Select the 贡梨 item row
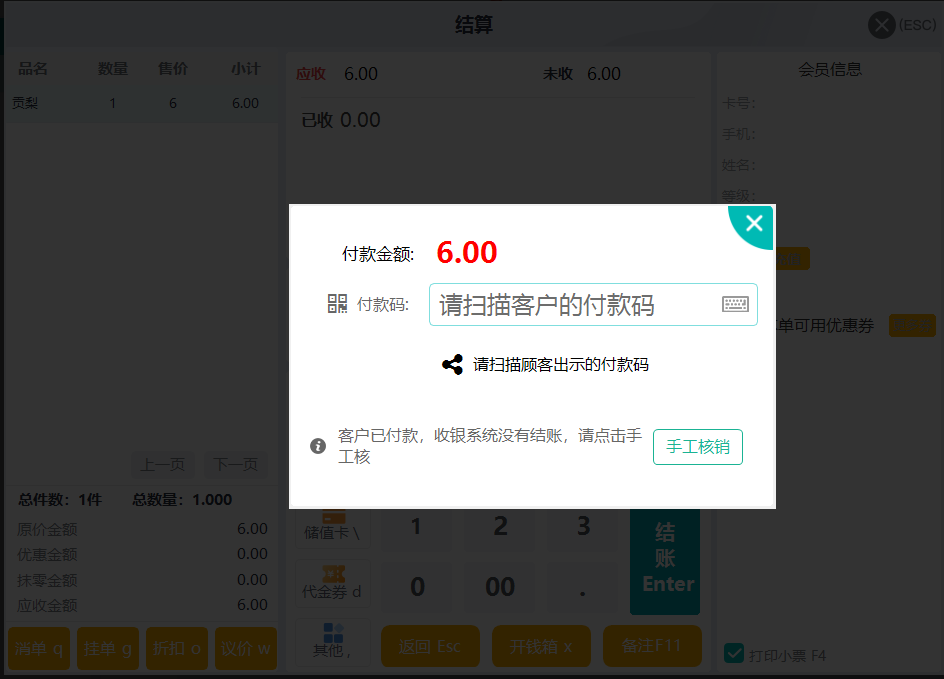Image resolution: width=944 pixels, height=679 pixels. 140,104
